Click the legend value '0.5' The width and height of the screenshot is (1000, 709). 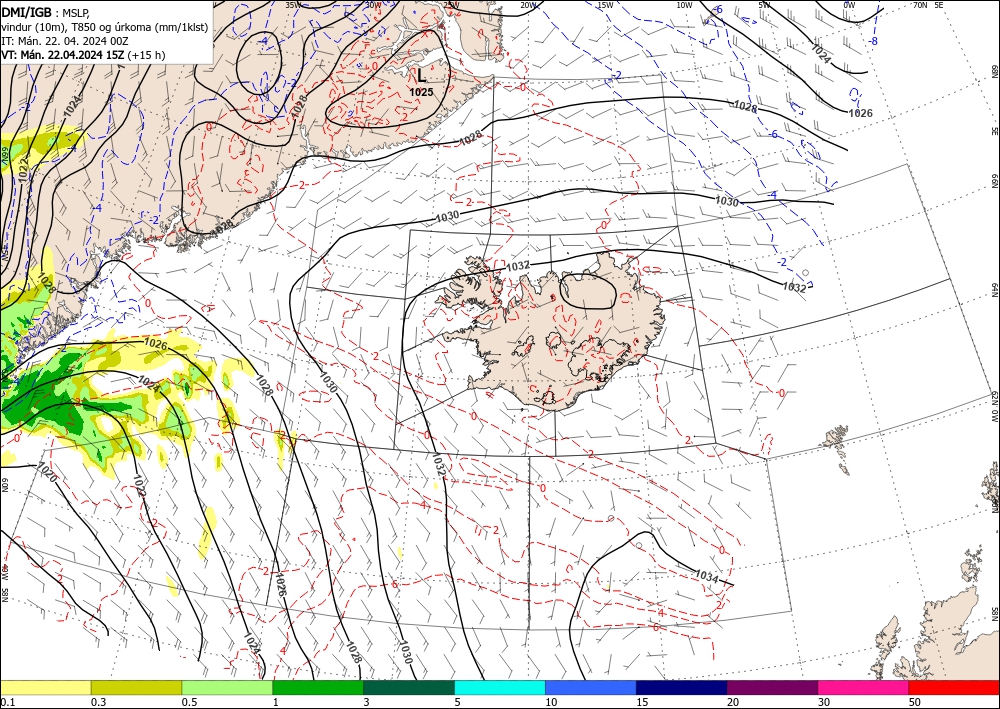click(189, 702)
